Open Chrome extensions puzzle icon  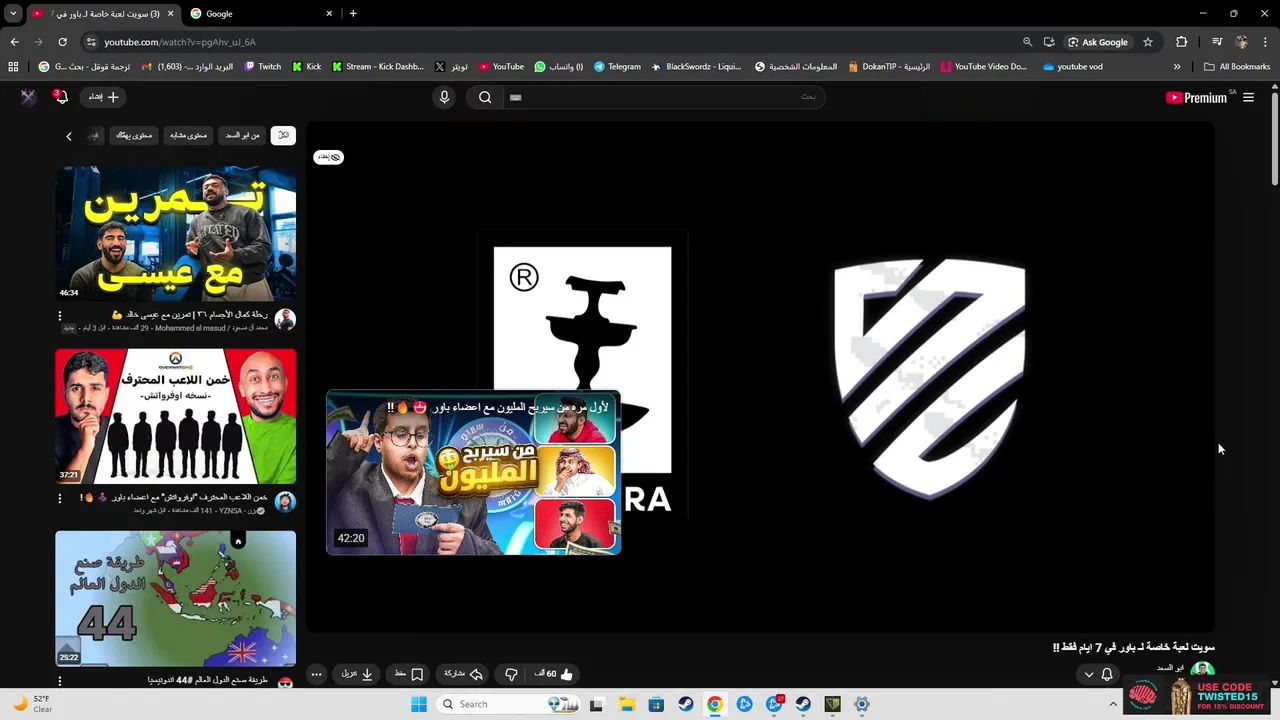pyautogui.click(x=1182, y=42)
